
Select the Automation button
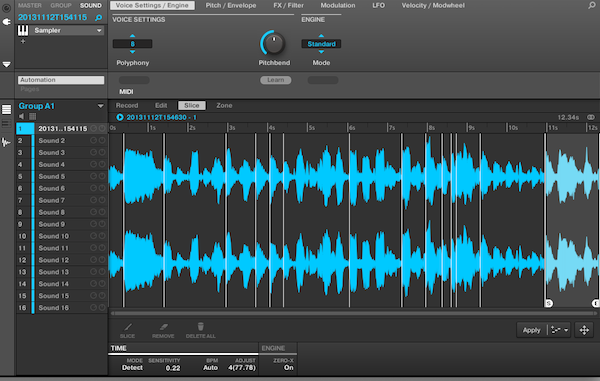tap(61, 80)
